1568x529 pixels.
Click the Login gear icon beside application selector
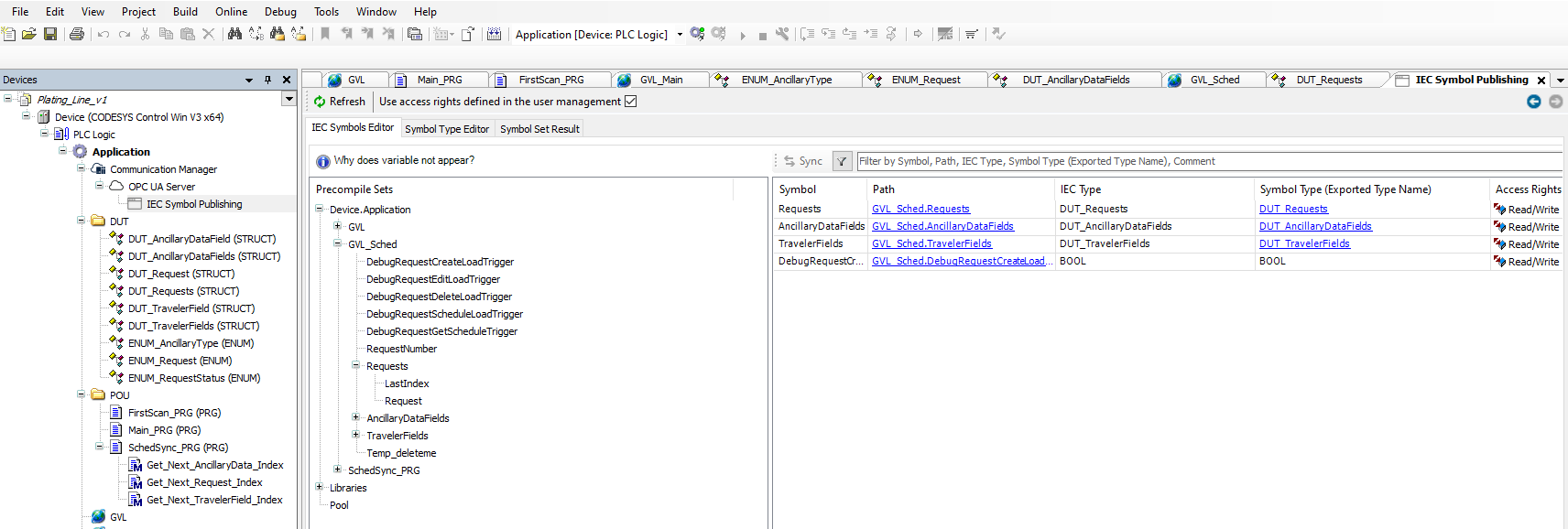point(698,34)
